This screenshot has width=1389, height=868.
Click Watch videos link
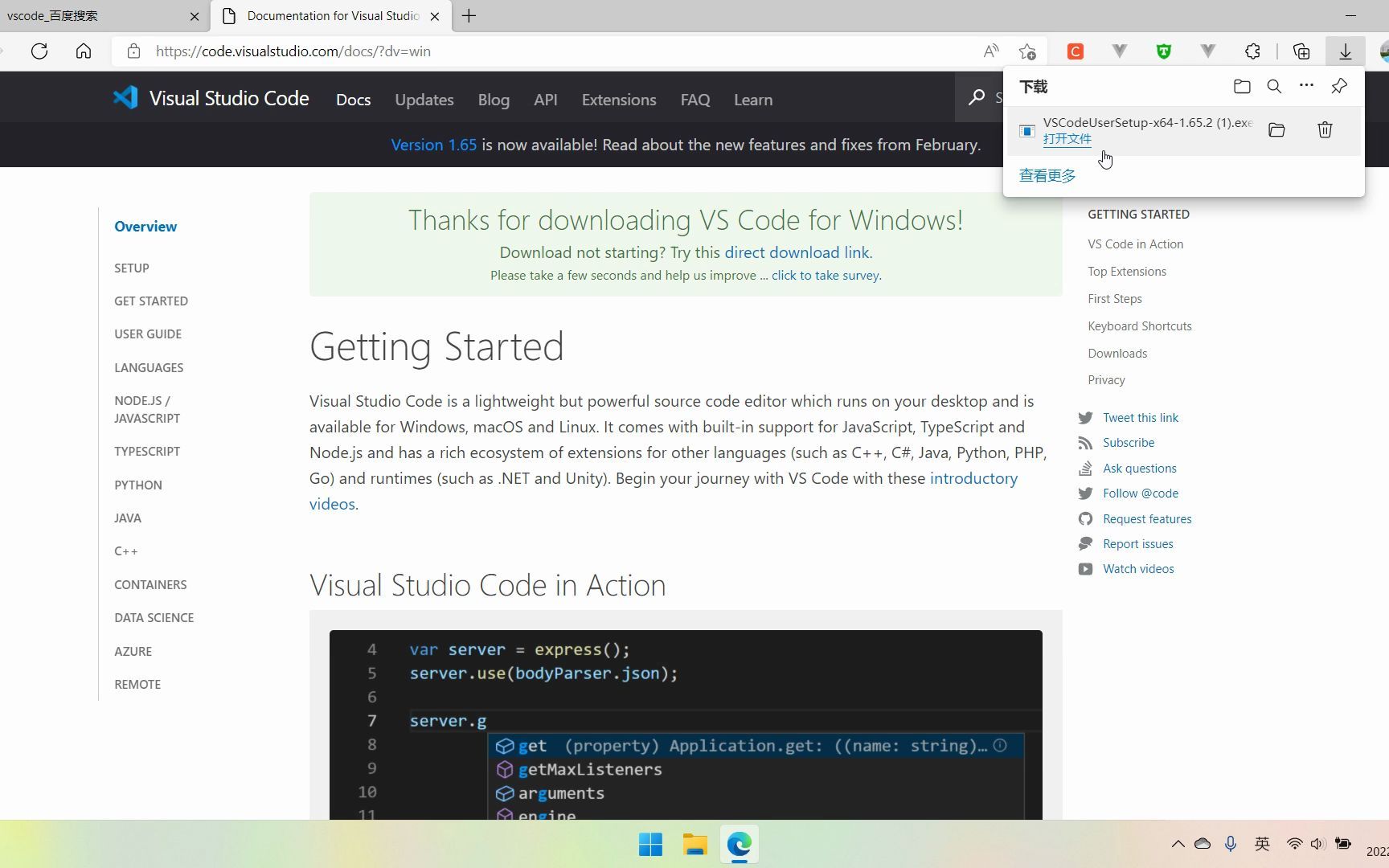pyautogui.click(x=1138, y=569)
